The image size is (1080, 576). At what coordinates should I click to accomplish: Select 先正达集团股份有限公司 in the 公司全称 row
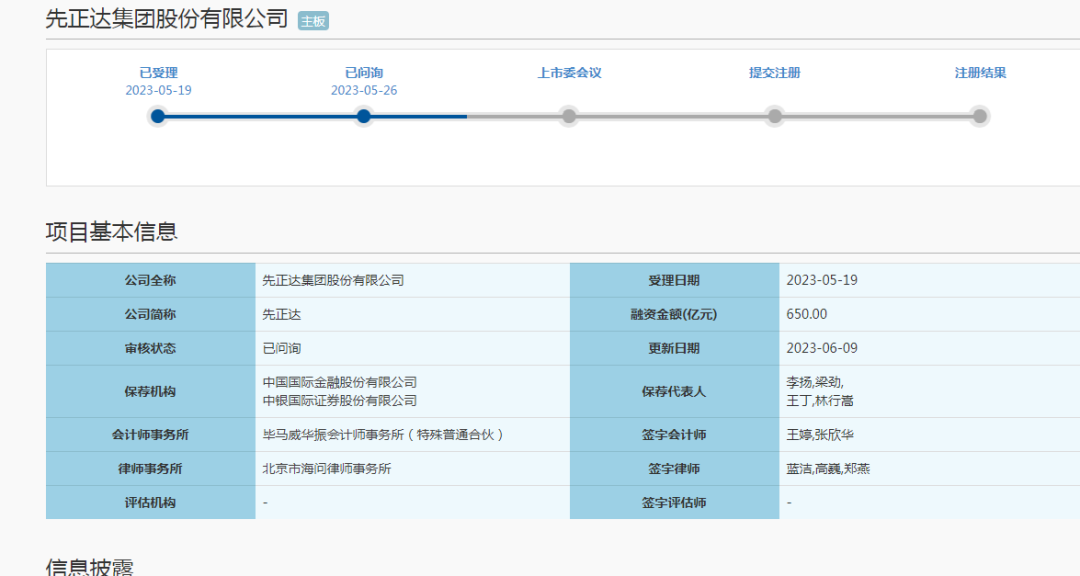[x=333, y=280]
